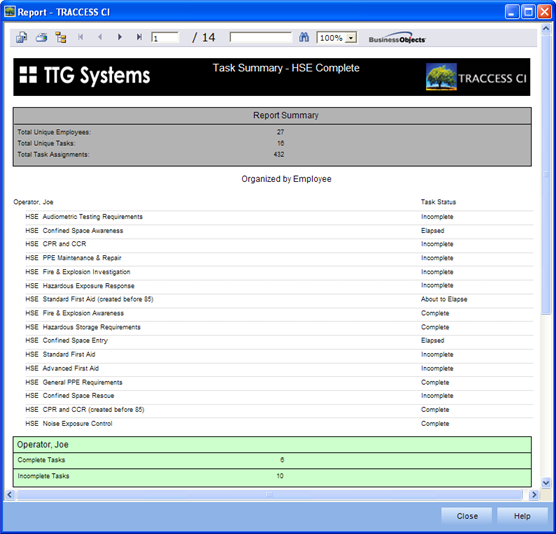
Task: Click the vertical scrollbar down arrow
Action: point(546,482)
